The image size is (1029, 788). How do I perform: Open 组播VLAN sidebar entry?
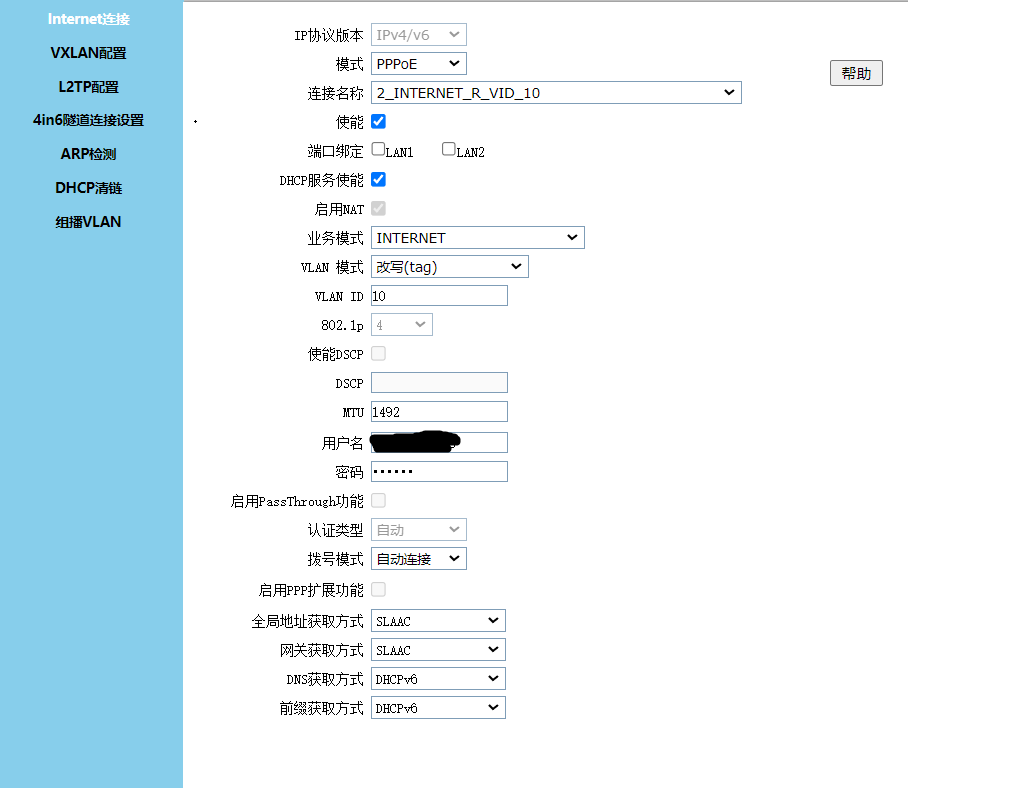(x=89, y=222)
